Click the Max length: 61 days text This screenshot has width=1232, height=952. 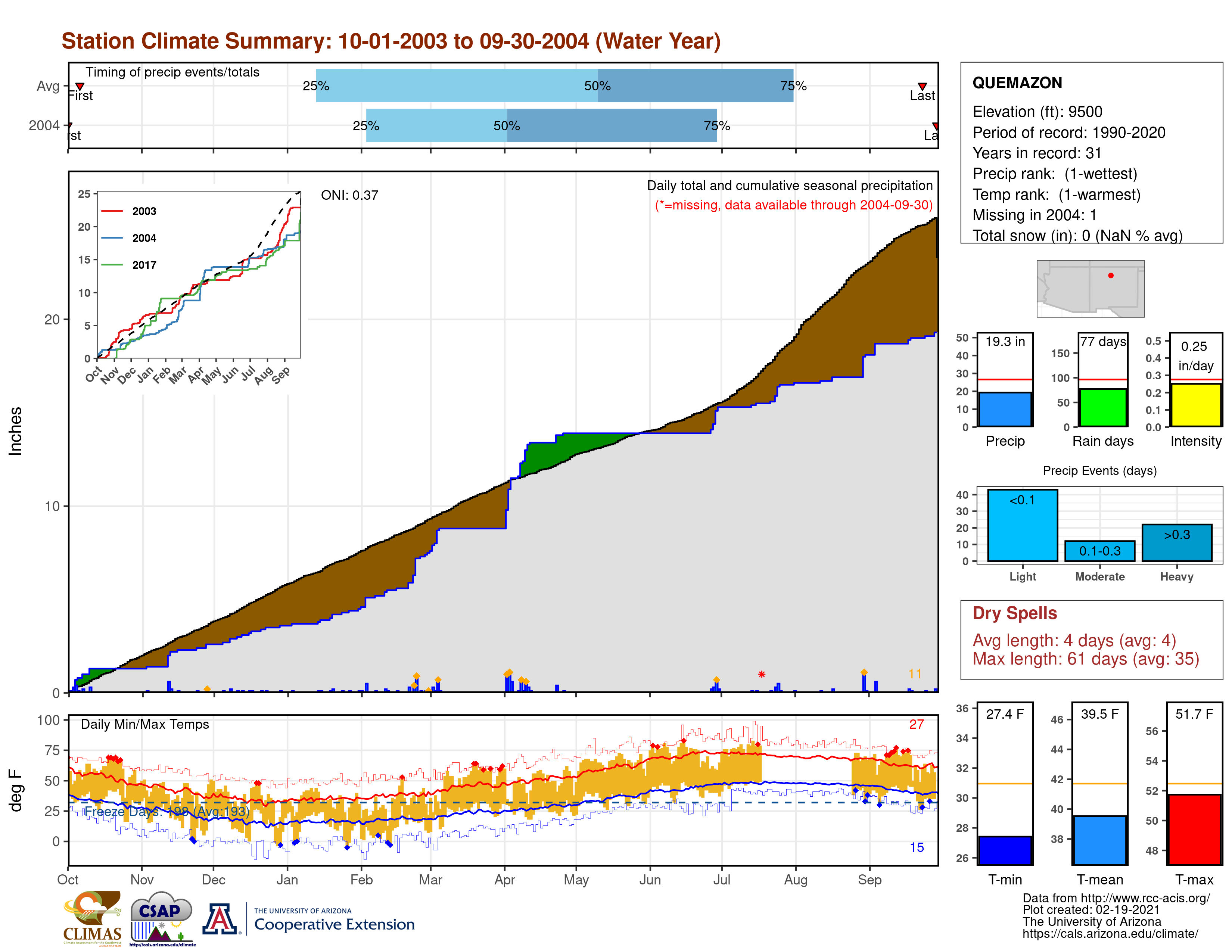pyautogui.click(x=1086, y=659)
